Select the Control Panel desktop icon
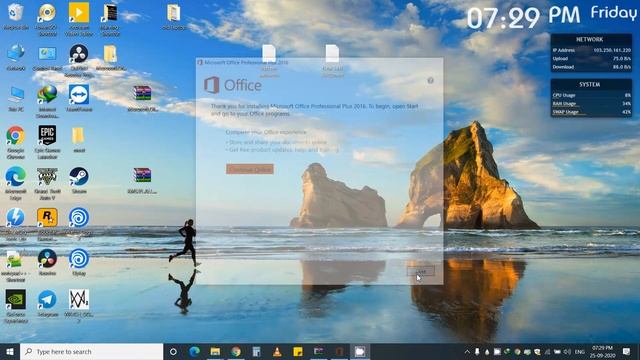 click(x=47, y=58)
